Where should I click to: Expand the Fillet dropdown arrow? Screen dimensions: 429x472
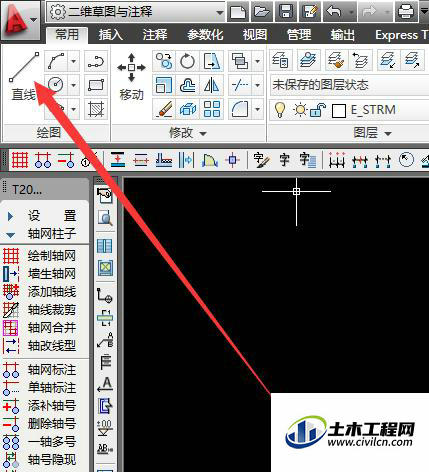coord(257,109)
